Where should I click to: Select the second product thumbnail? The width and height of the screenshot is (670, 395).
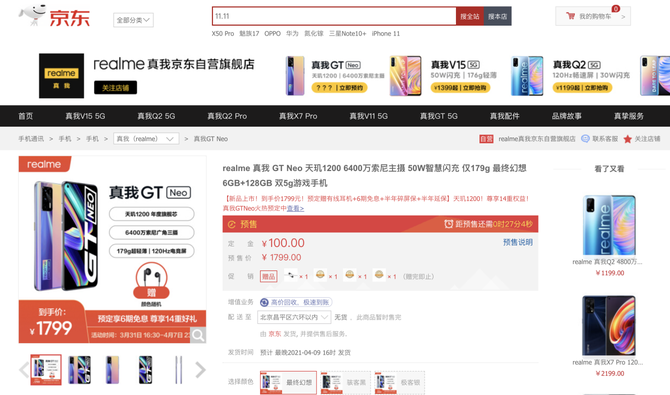(x=79, y=370)
